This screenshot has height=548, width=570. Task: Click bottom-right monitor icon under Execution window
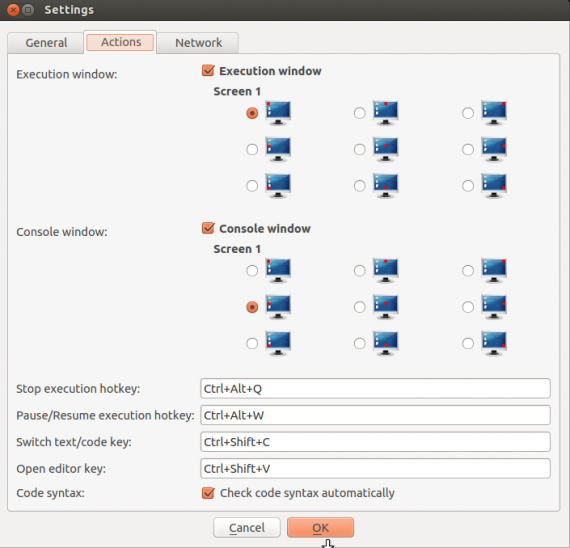tap(494, 185)
